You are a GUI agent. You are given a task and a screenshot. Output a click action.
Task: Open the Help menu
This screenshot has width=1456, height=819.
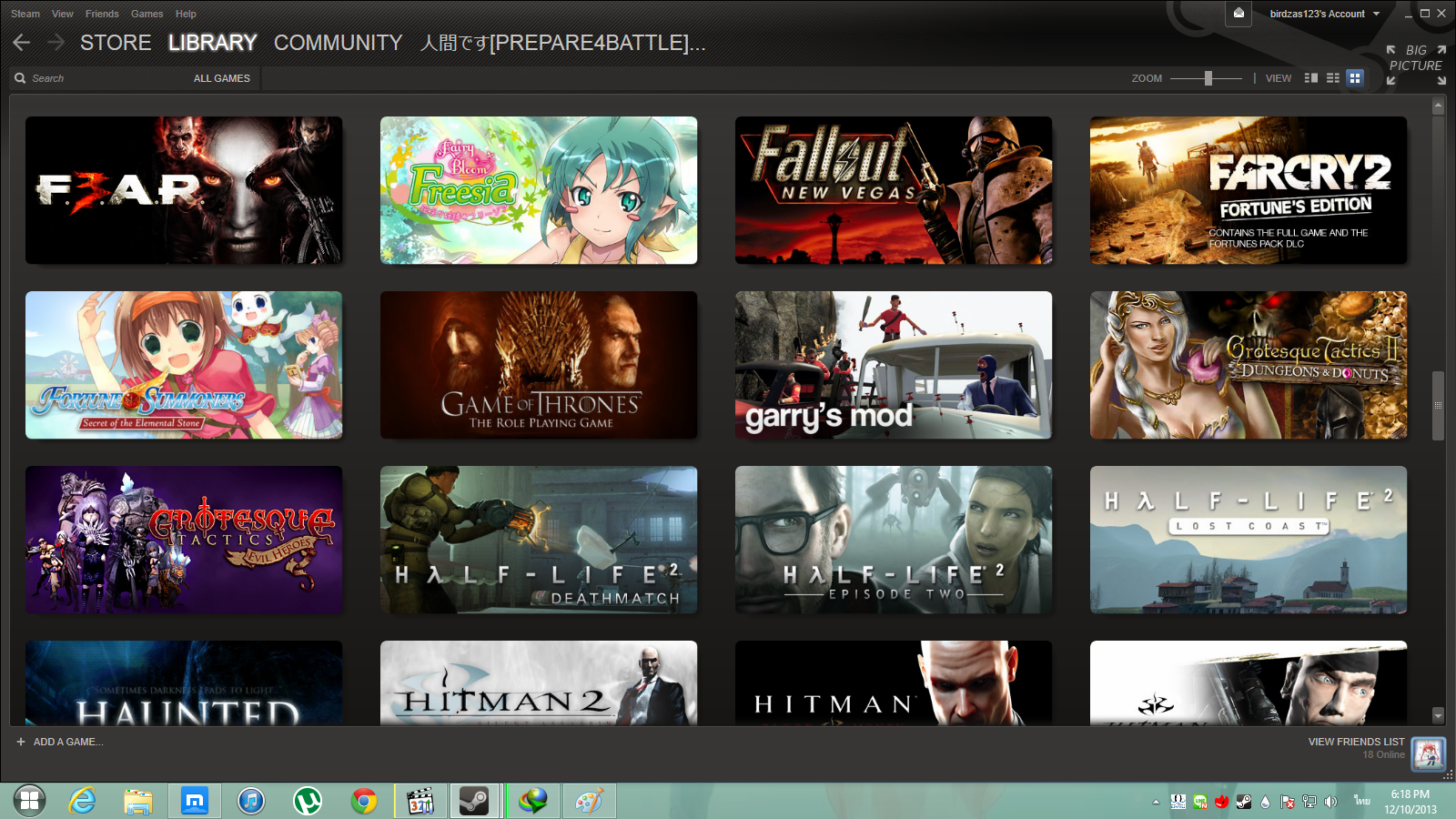coord(186,14)
